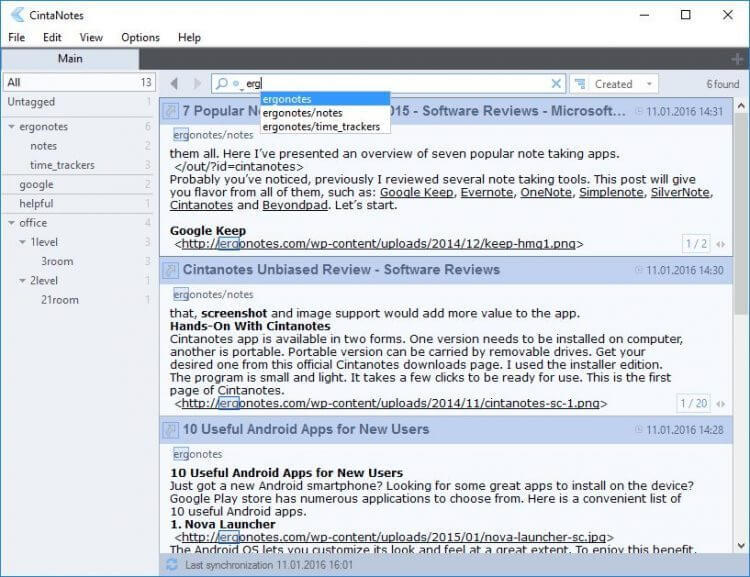Collapse the office tag tree

point(11,223)
